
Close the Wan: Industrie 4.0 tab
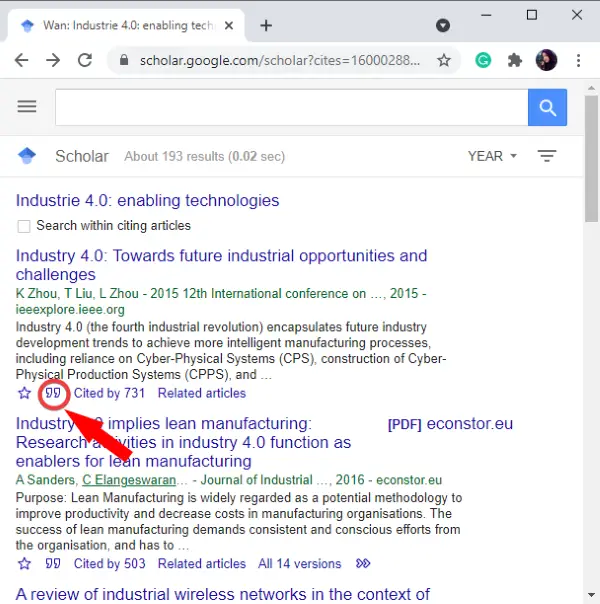pyautogui.click(x=229, y=26)
